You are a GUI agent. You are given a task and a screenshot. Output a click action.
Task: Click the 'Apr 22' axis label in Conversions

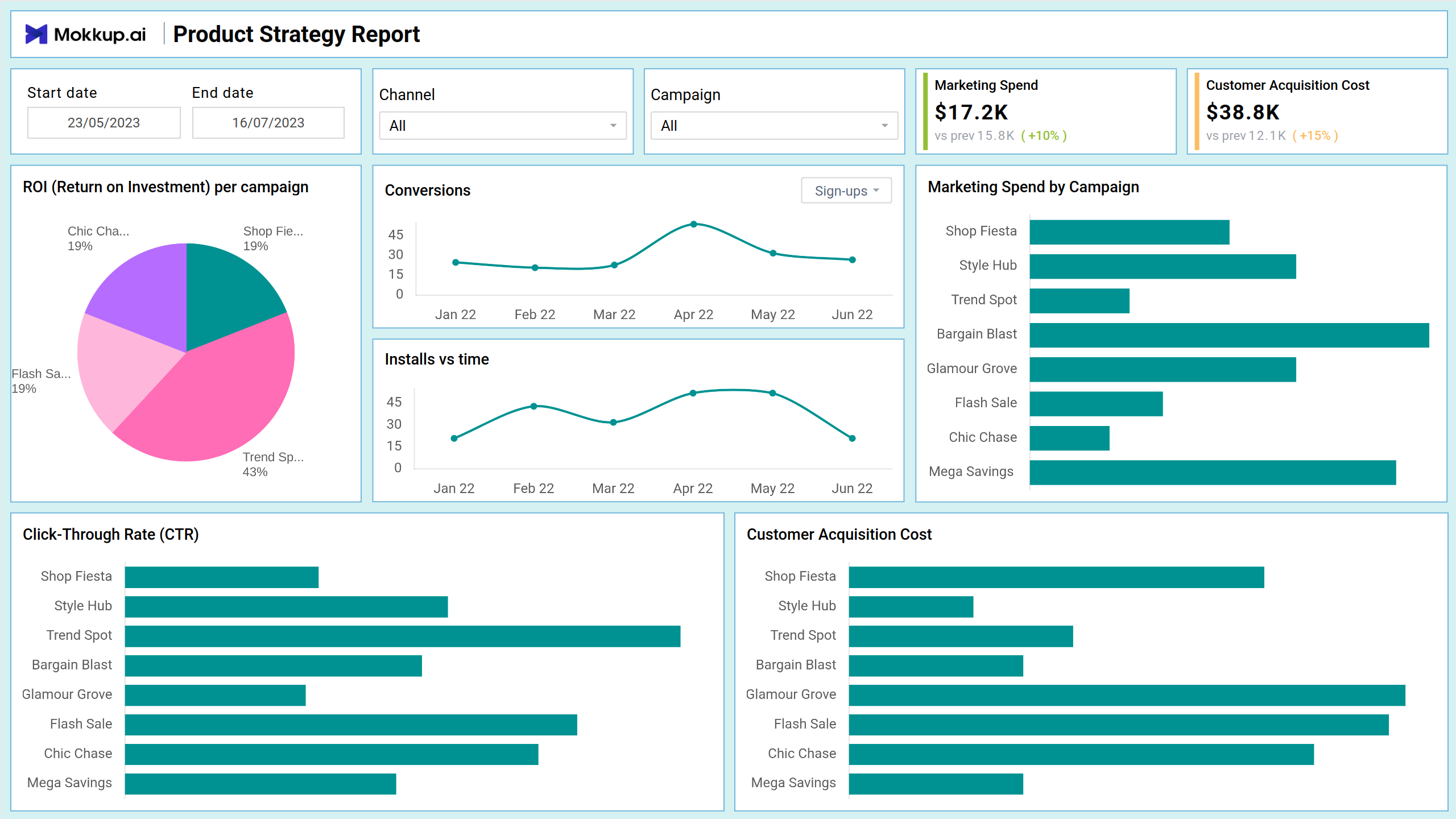pos(693,315)
